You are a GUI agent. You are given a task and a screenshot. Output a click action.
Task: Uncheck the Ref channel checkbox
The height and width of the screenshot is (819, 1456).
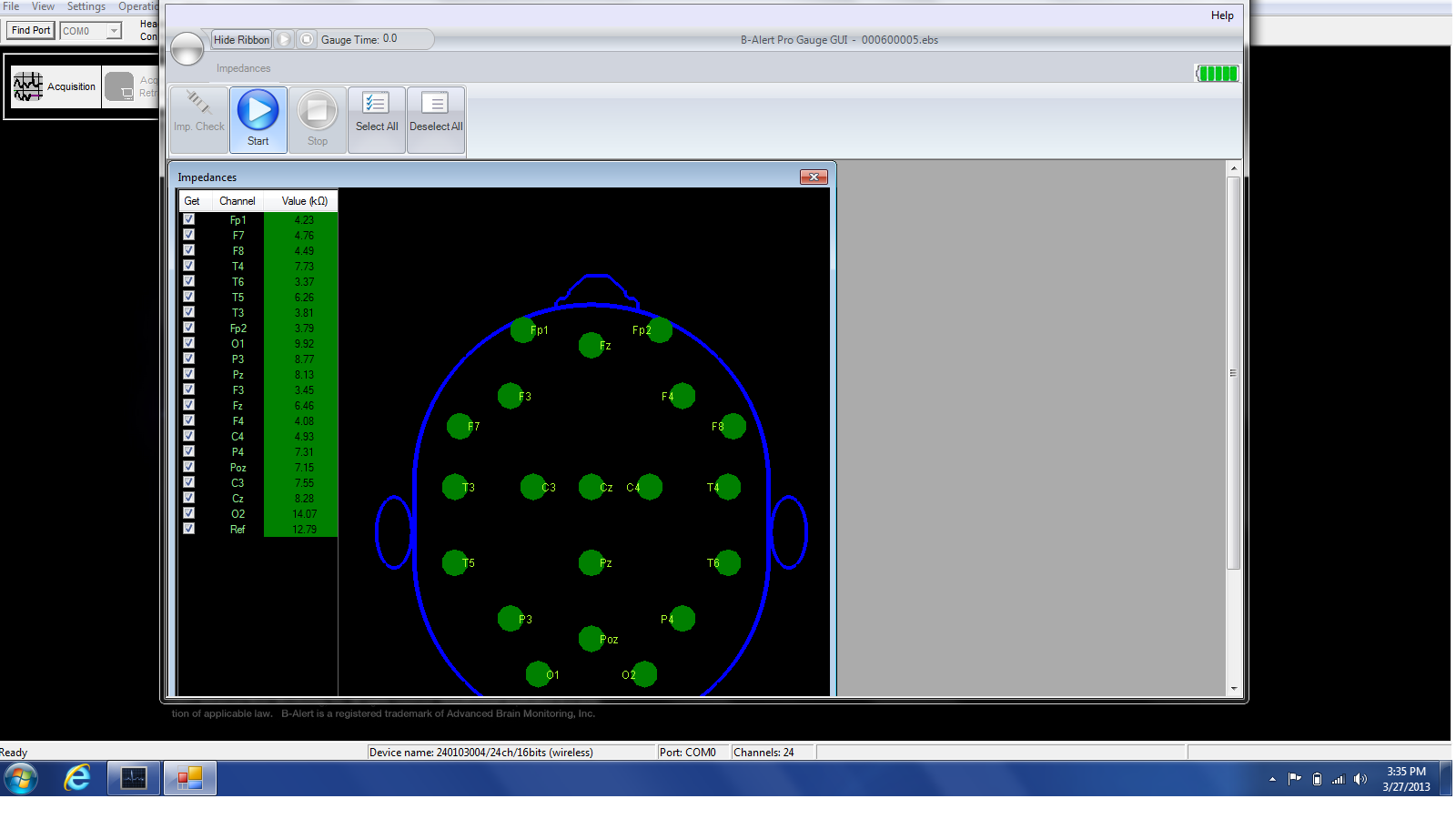(x=188, y=529)
